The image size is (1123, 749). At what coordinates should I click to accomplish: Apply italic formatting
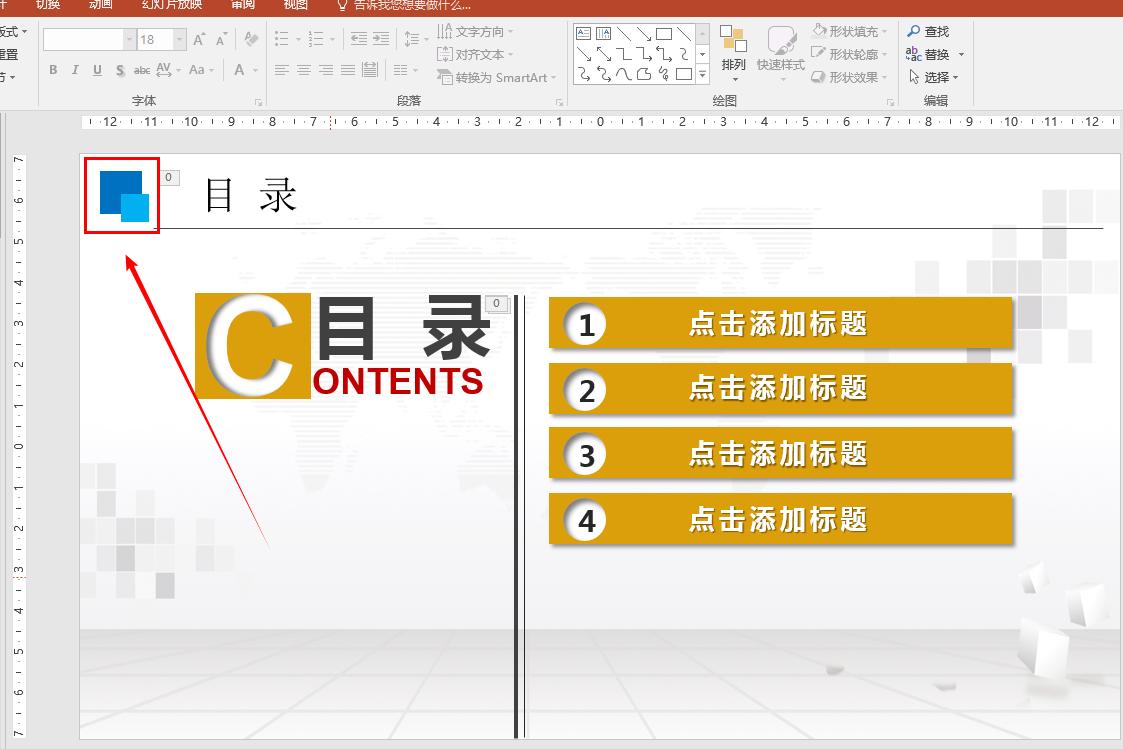click(75, 70)
